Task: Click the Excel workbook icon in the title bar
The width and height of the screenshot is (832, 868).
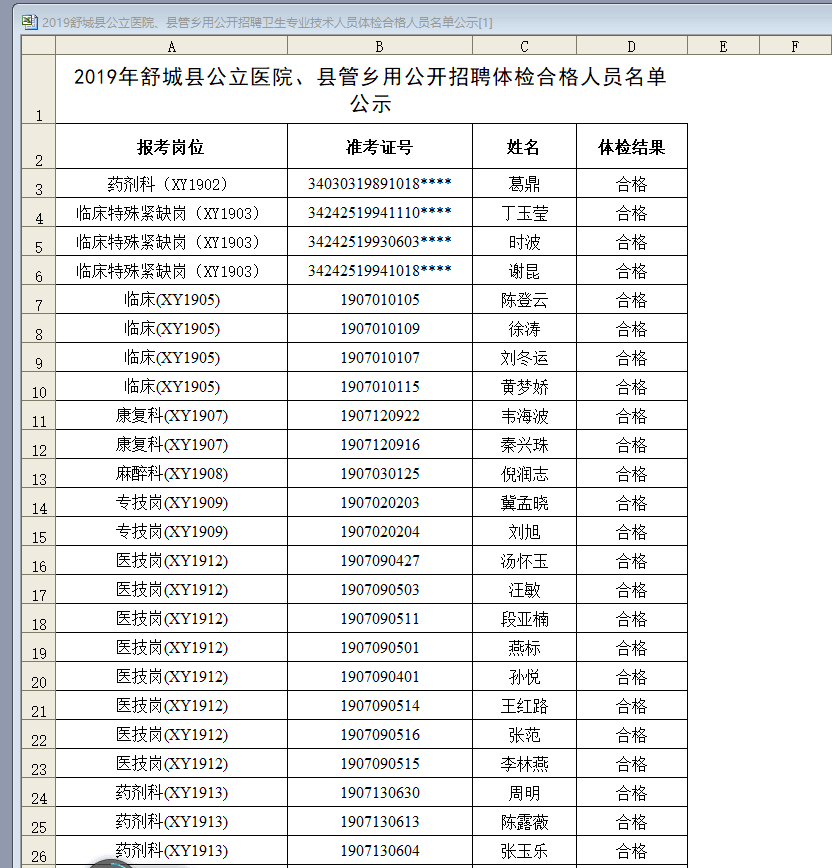Action: [x=29, y=22]
